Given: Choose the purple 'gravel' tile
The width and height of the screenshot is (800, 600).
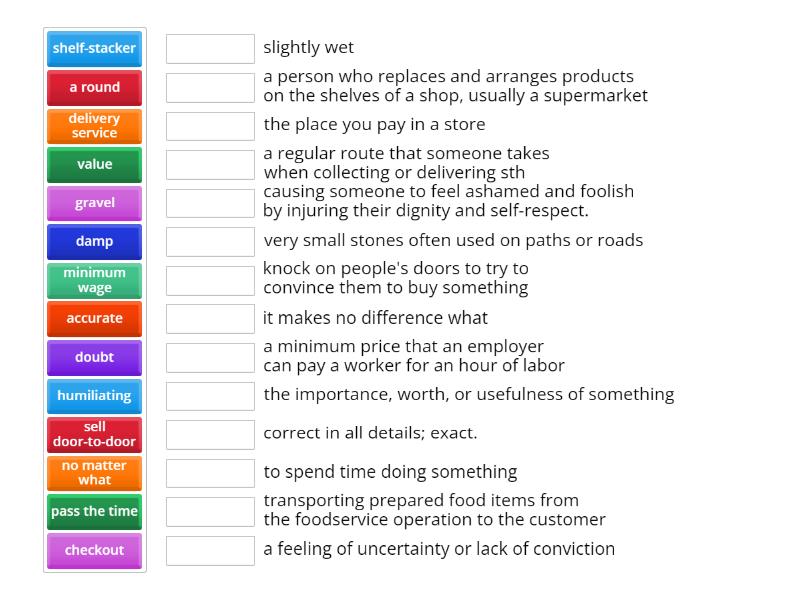Looking at the screenshot, I should [x=94, y=203].
